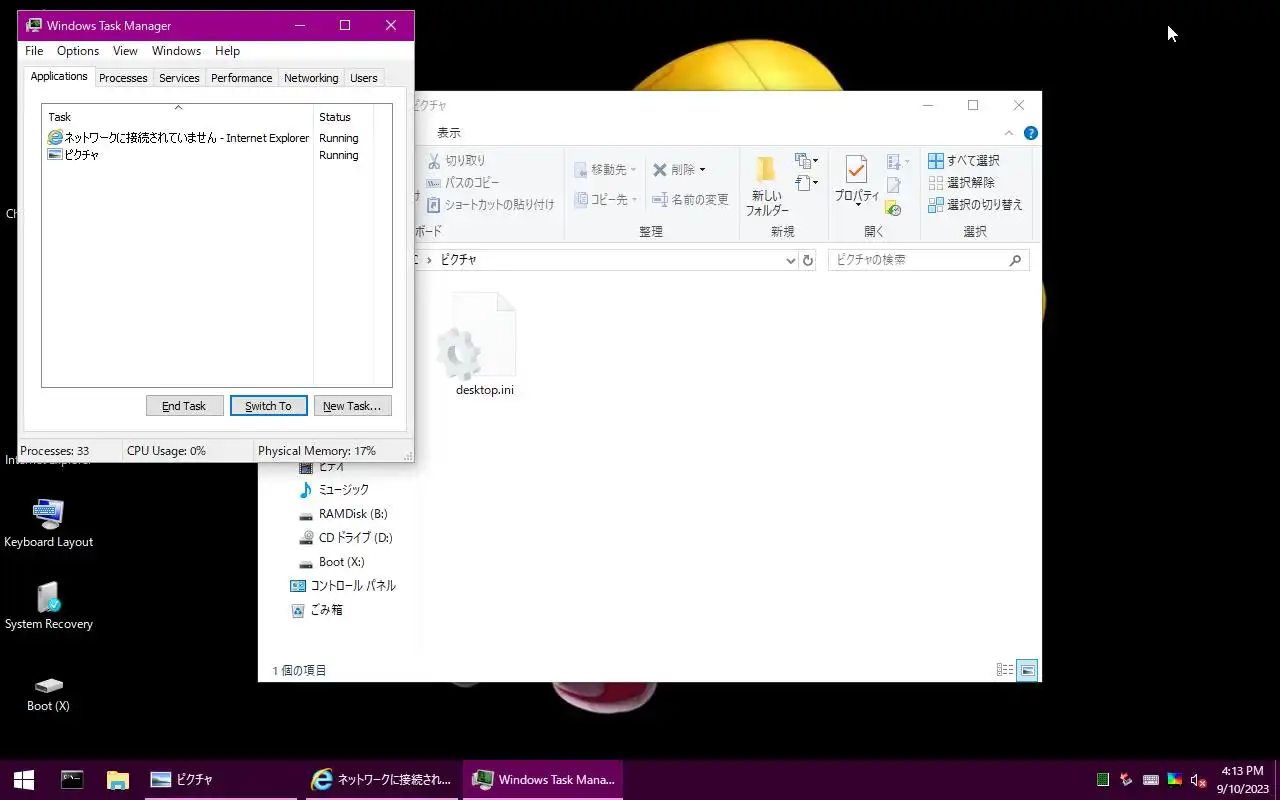Open easy access dropdown icon
The image size is (1280, 800).
click(806, 183)
